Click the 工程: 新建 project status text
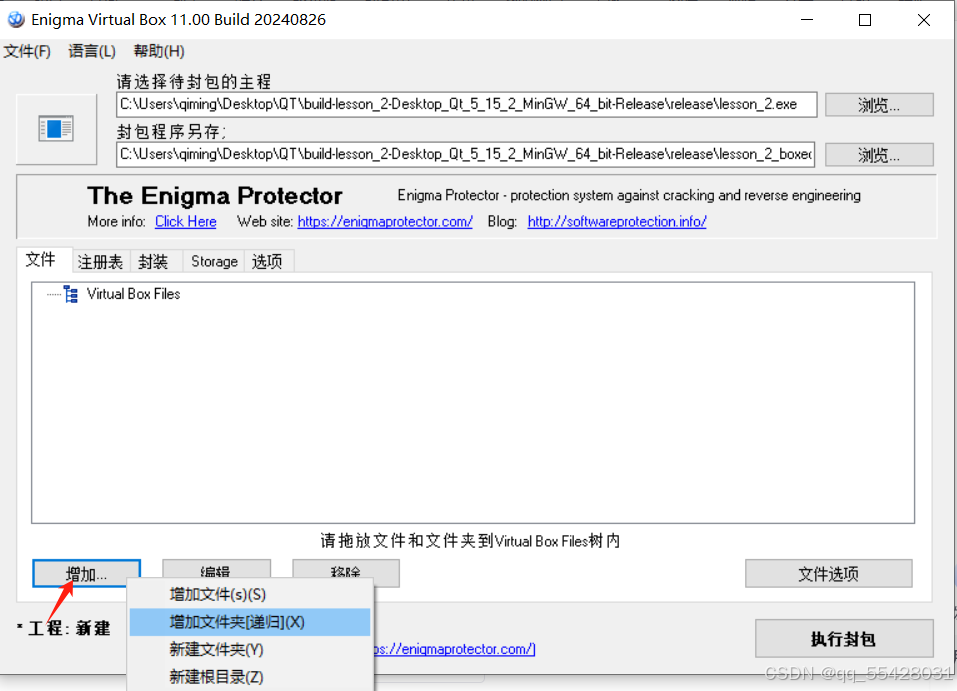 [x=65, y=628]
